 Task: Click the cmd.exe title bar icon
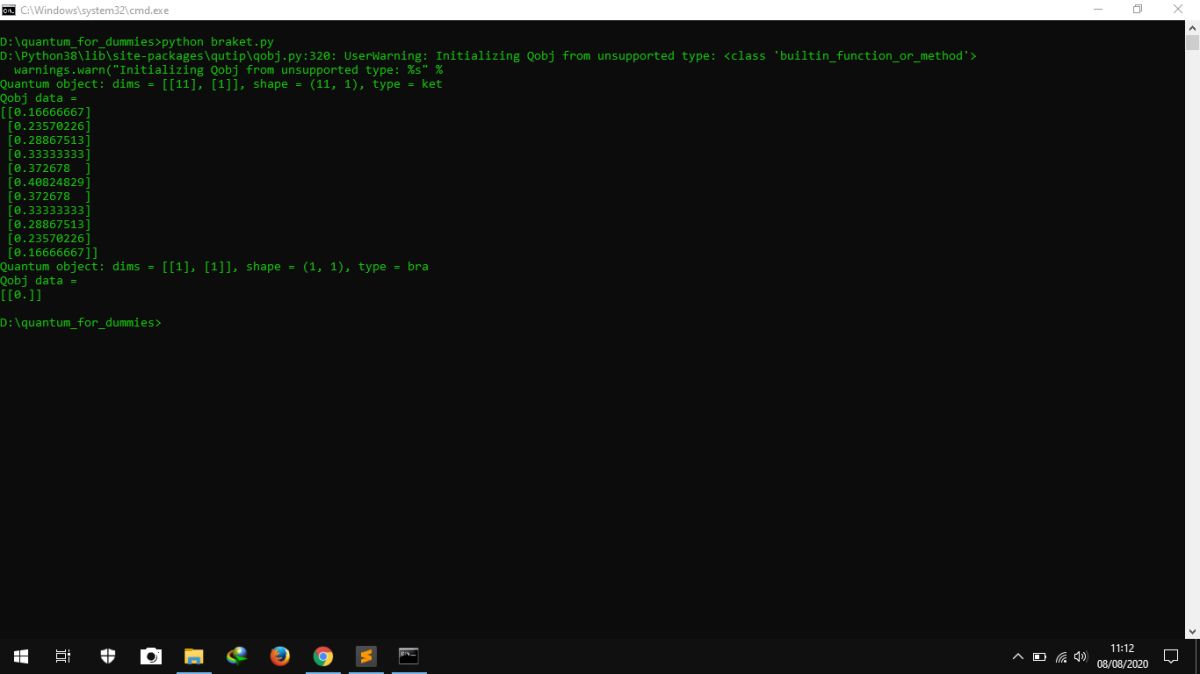pos(8,10)
